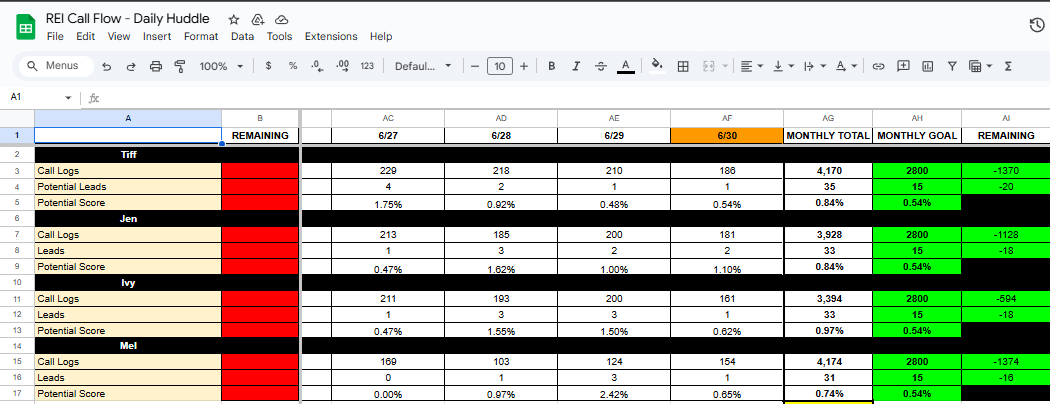Click the font size field showing 10
Viewport: 1050px width, 404px height.
point(500,66)
